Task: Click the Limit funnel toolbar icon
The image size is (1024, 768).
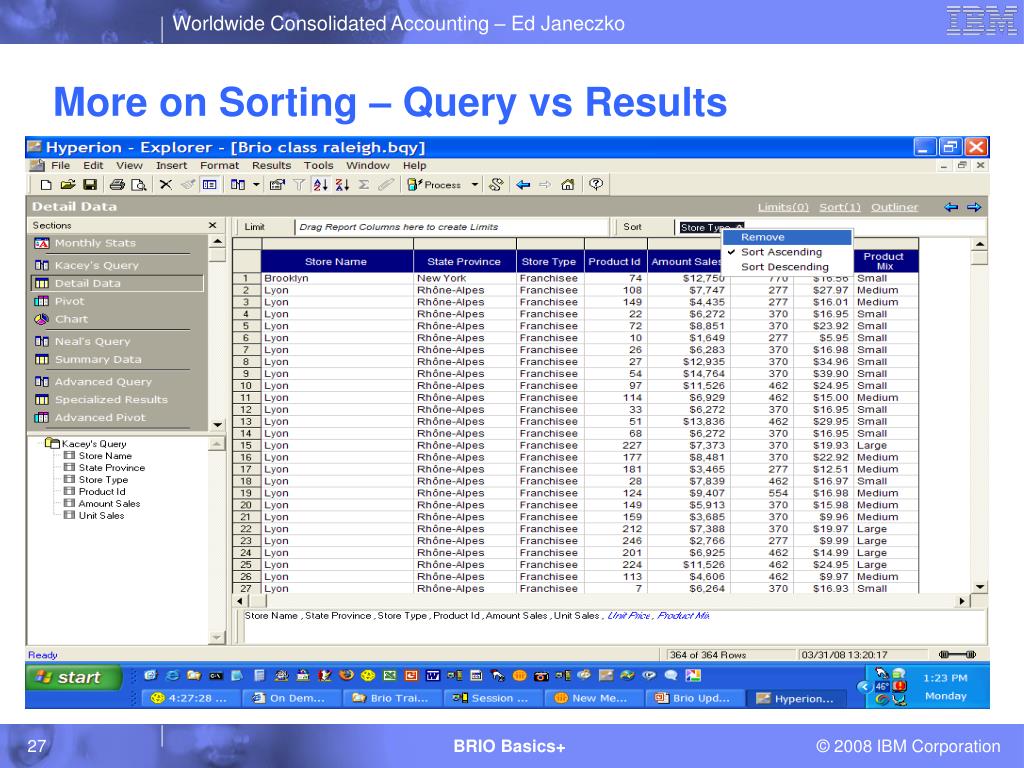Action: pos(298,185)
